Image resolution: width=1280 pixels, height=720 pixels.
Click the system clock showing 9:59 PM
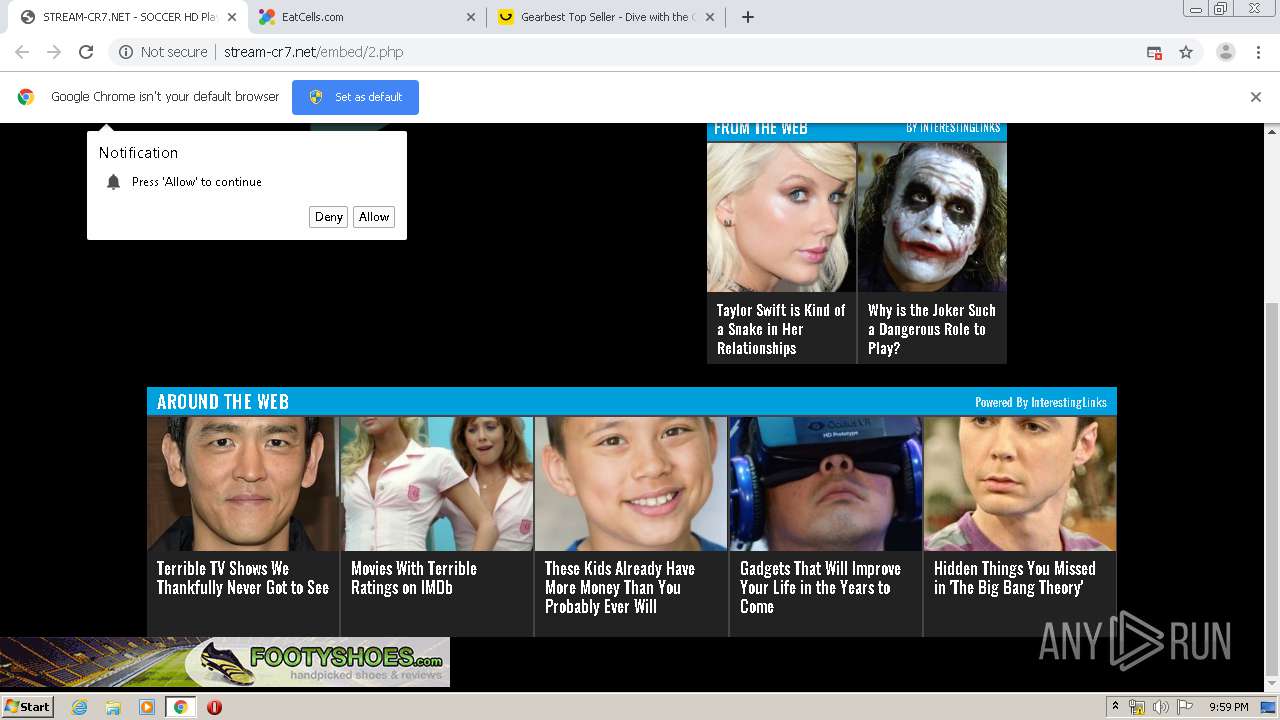1229,707
